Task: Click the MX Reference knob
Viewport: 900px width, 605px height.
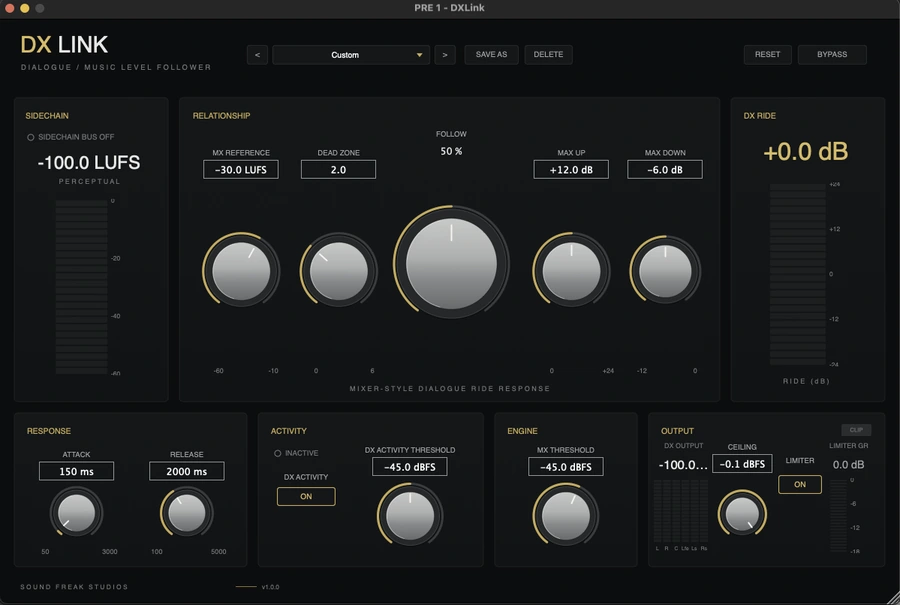Action: point(241,270)
